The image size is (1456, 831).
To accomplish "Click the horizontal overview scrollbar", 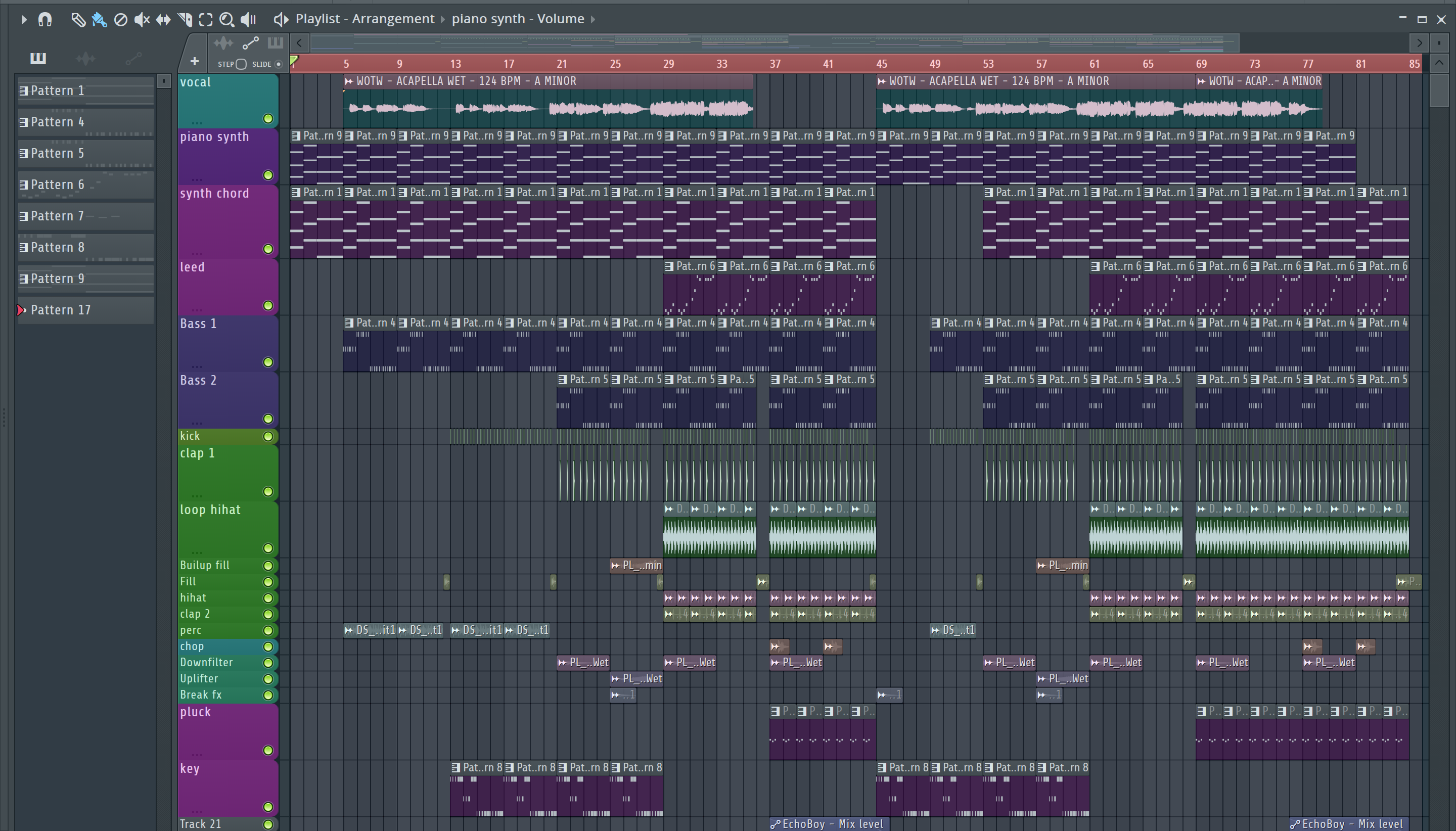I will (775, 43).
